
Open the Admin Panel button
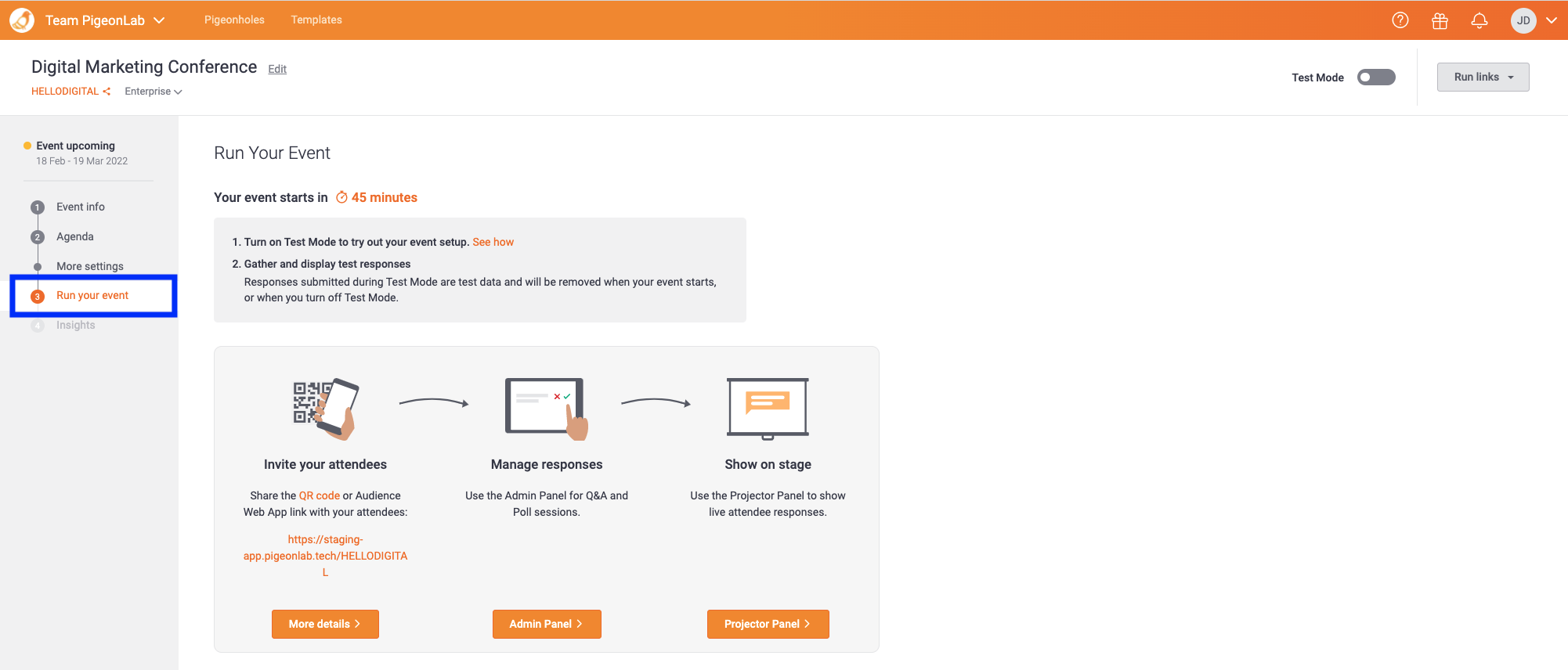pos(547,624)
